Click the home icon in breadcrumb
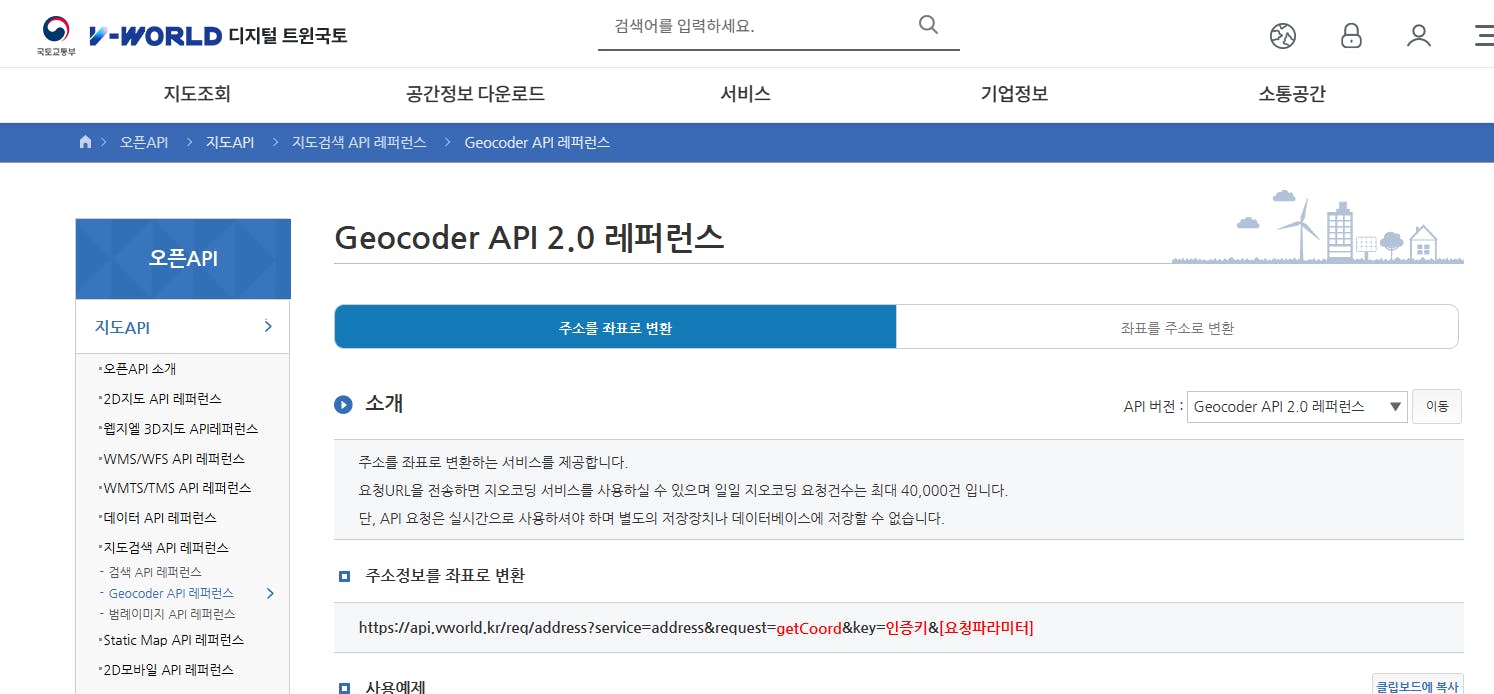The height and width of the screenshot is (694, 1494). pyautogui.click(x=85, y=142)
